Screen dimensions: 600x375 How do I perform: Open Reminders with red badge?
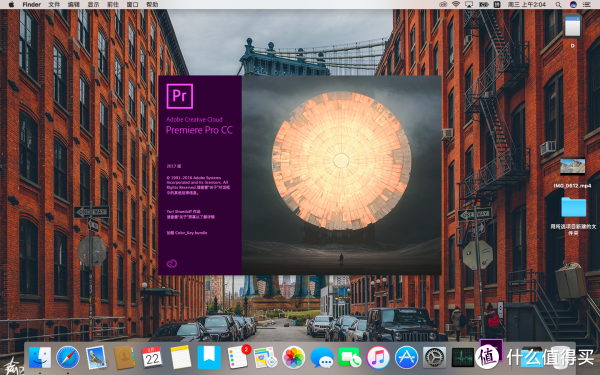click(237, 358)
